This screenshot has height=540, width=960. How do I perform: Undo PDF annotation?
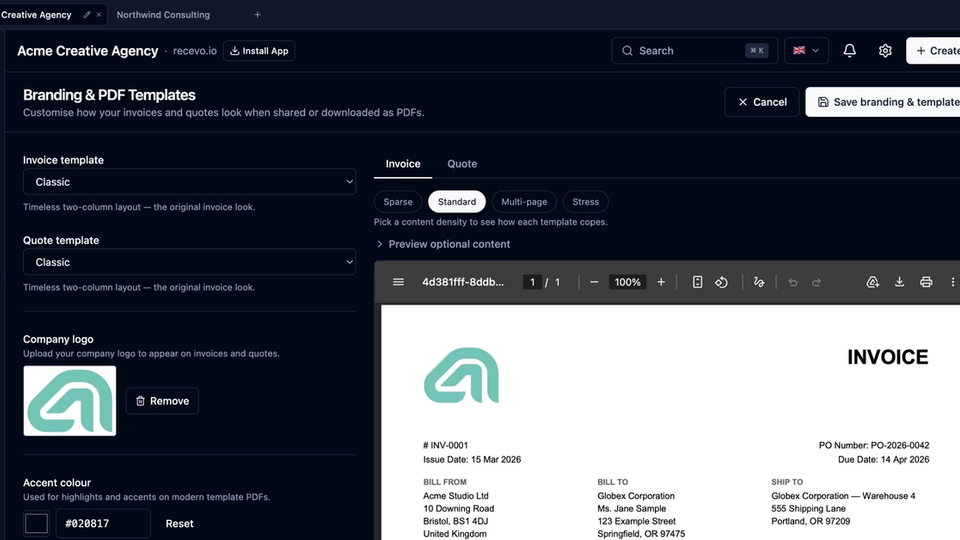pyautogui.click(x=793, y=282)
